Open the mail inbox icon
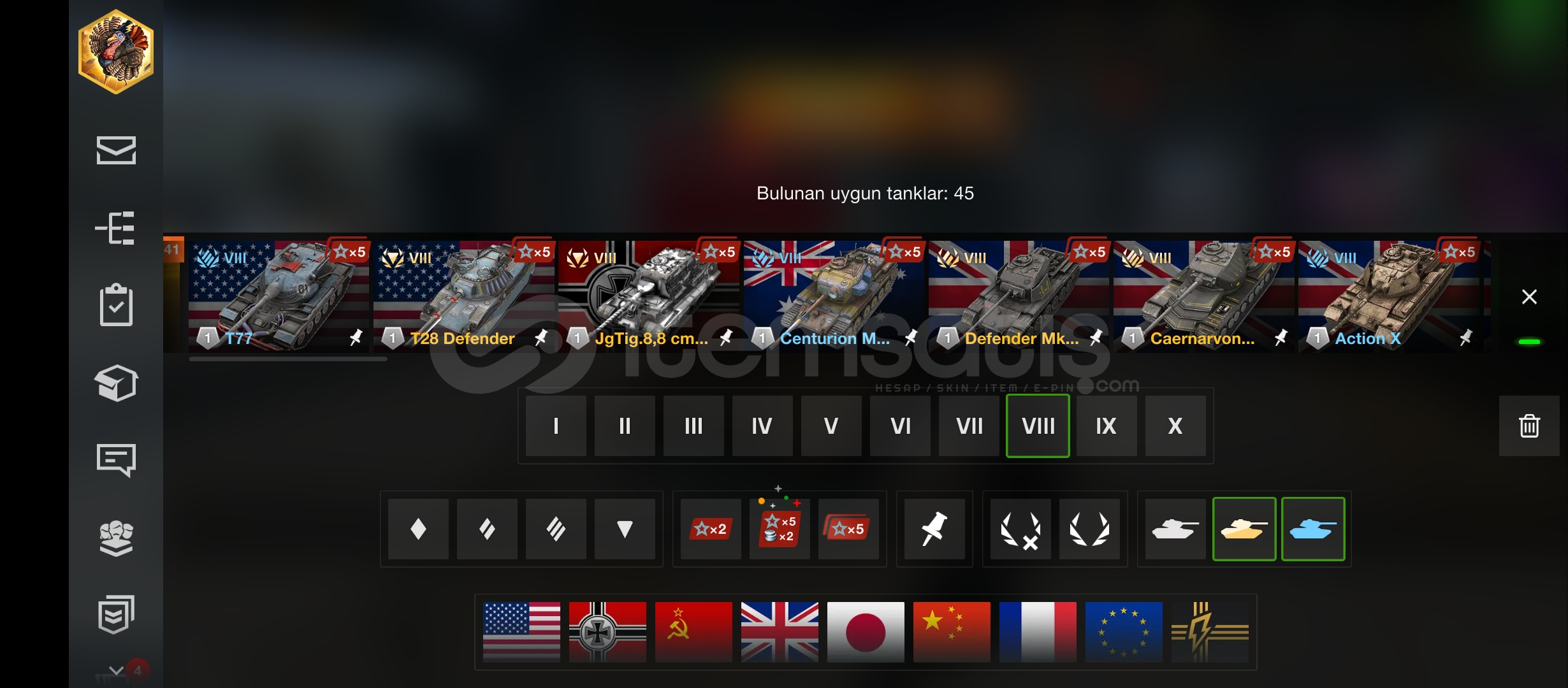This screenshot has width=1568, height=688. pyautogui.click(x=116, y=150)
